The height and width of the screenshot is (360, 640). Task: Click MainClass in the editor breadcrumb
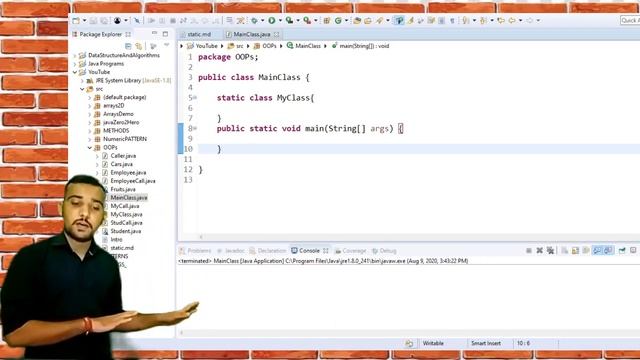[x=308, y=46]
